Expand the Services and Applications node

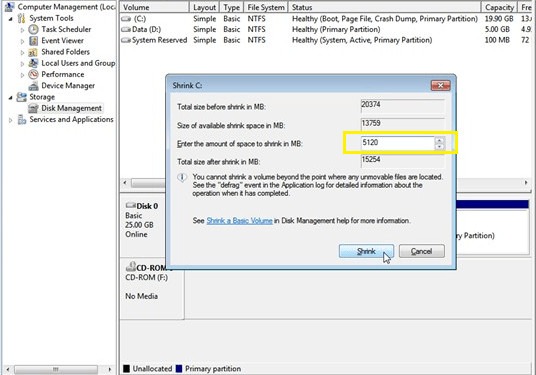(x=11, y=120)
